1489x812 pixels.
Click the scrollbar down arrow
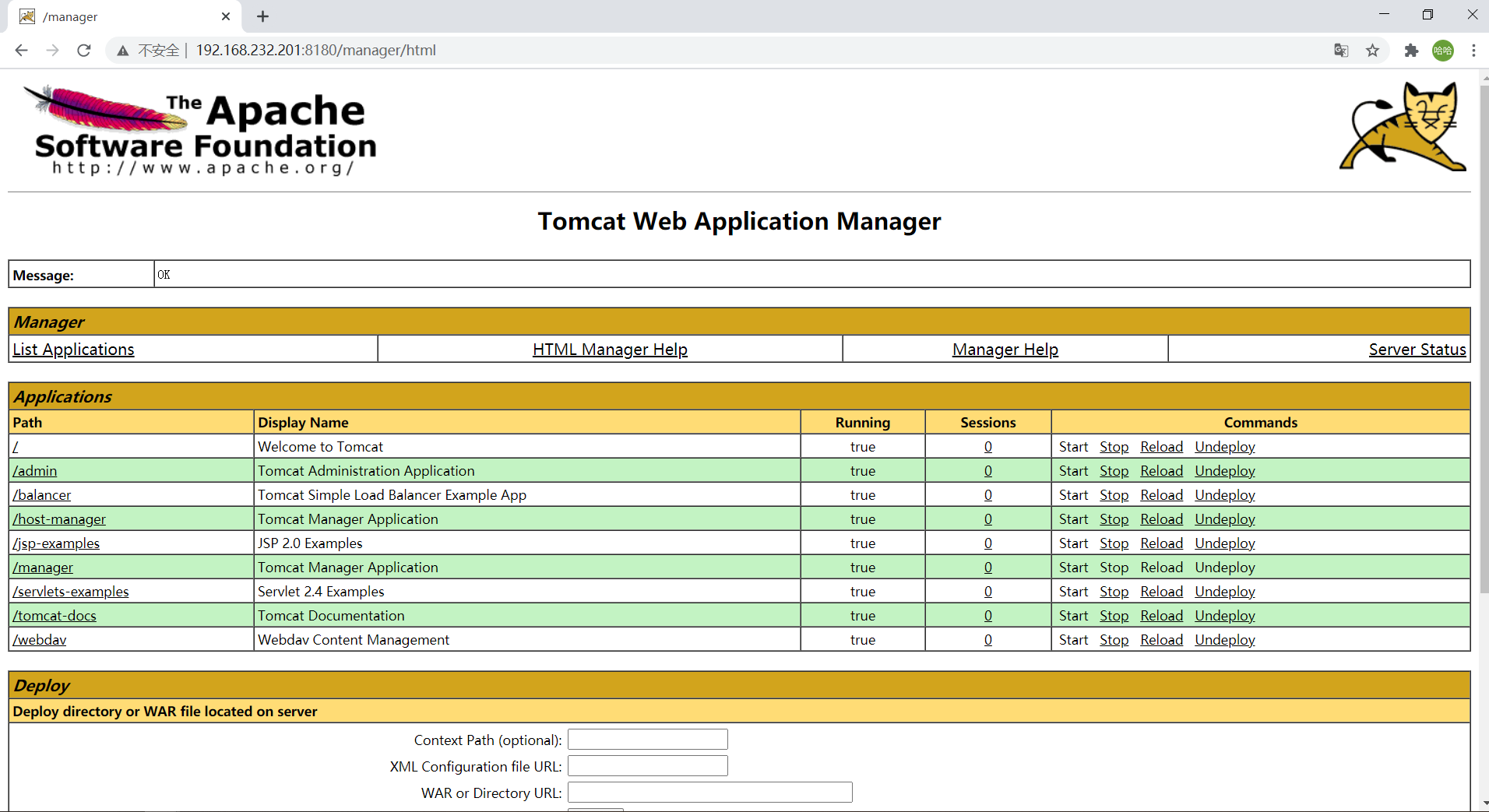pos(1484,804)
